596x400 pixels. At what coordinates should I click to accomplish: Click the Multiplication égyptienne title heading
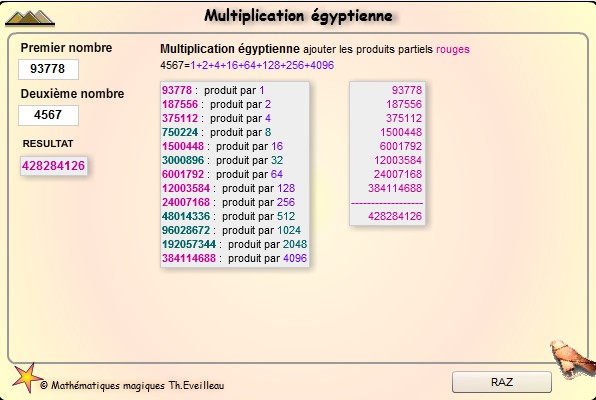point(298,16)
